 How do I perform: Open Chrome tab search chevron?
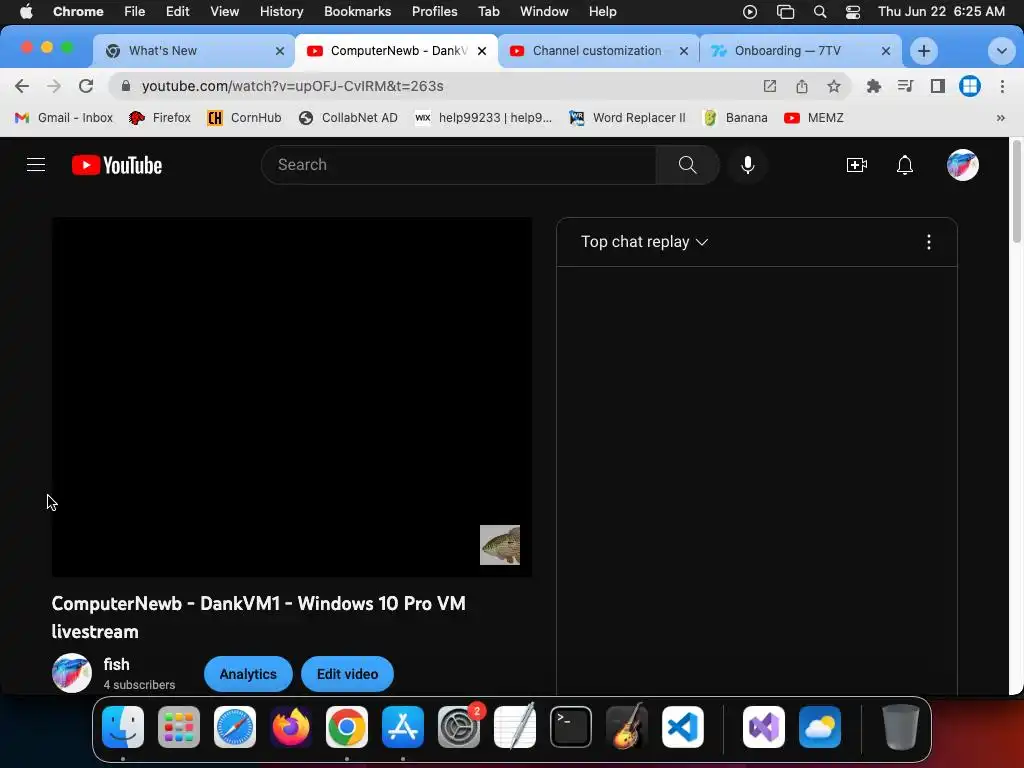(x=1001, y=51)
